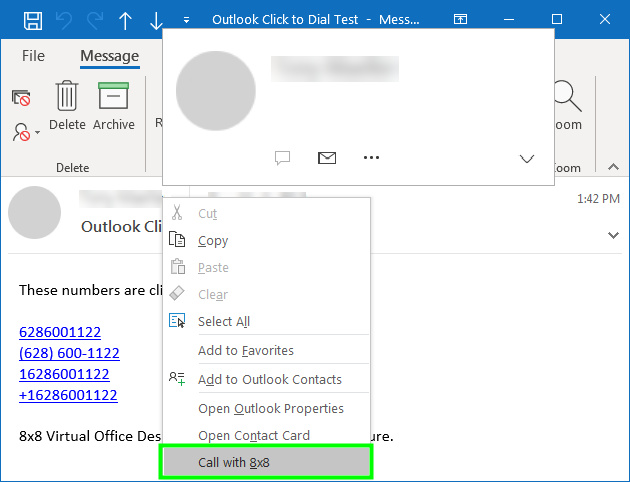Choose Copy from context menu

[265, 241]
